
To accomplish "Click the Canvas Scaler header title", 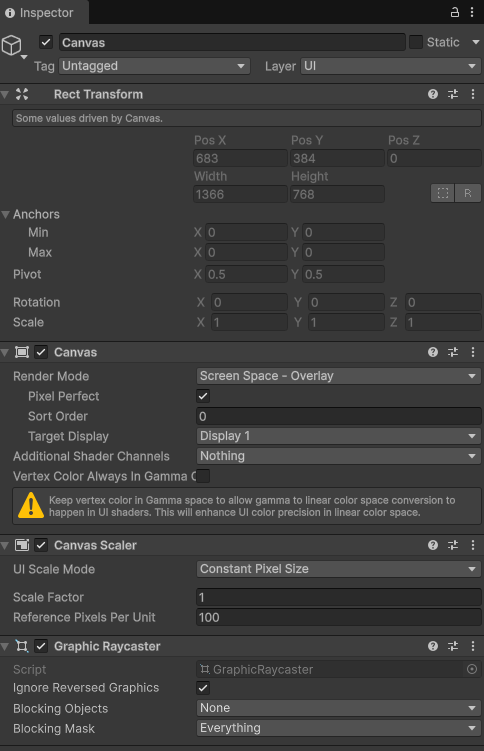I will click(x=95, y=545).
